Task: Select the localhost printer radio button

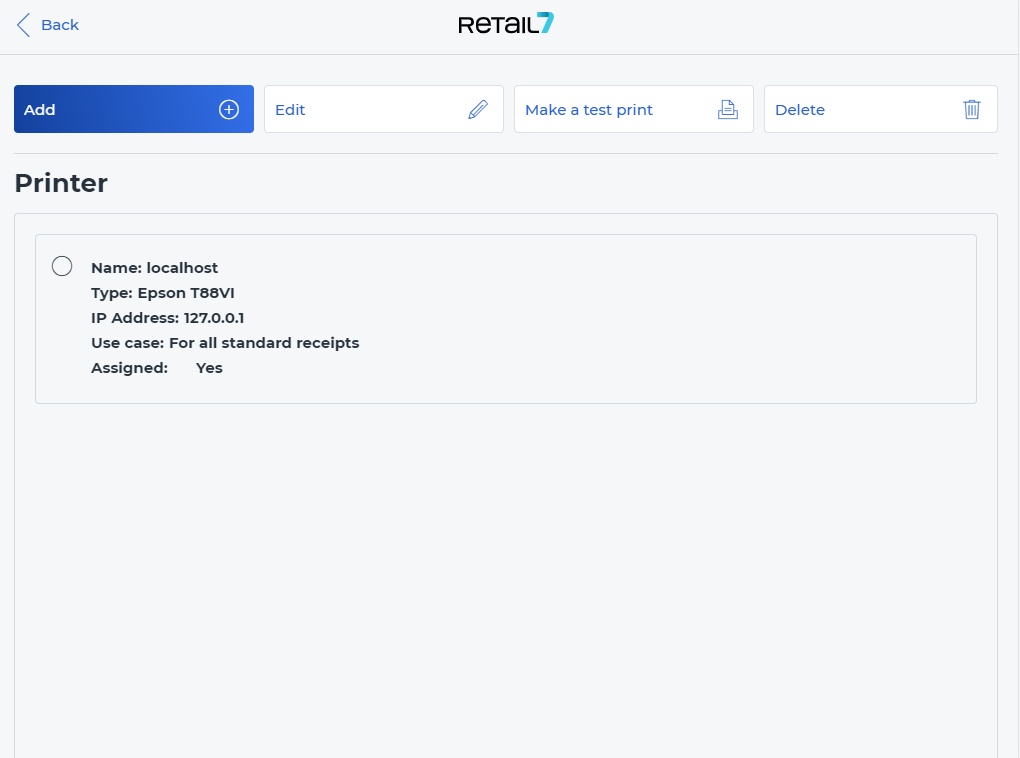Action: 62,266
